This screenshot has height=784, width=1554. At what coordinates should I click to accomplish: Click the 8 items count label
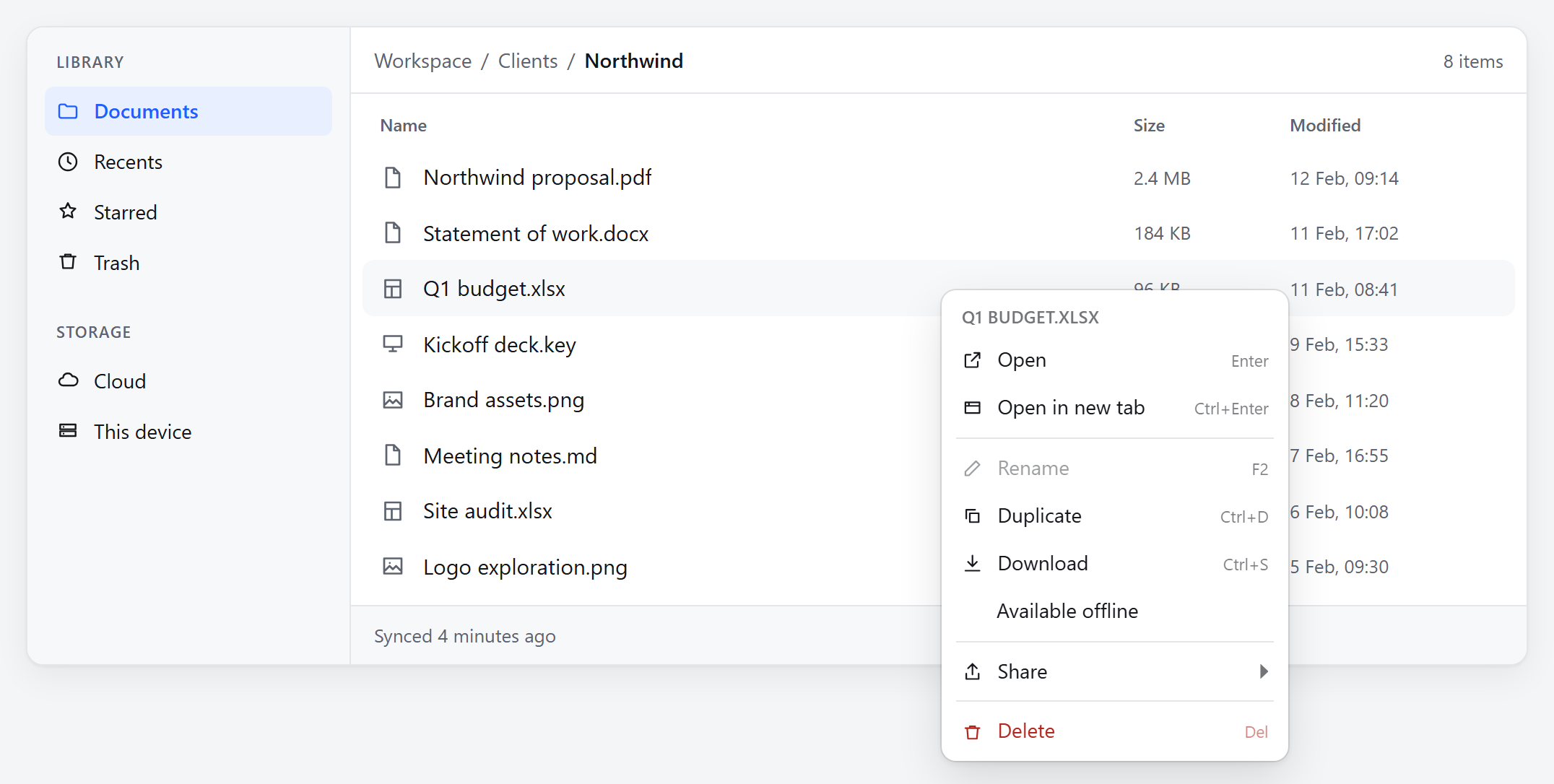[1473, 62]
